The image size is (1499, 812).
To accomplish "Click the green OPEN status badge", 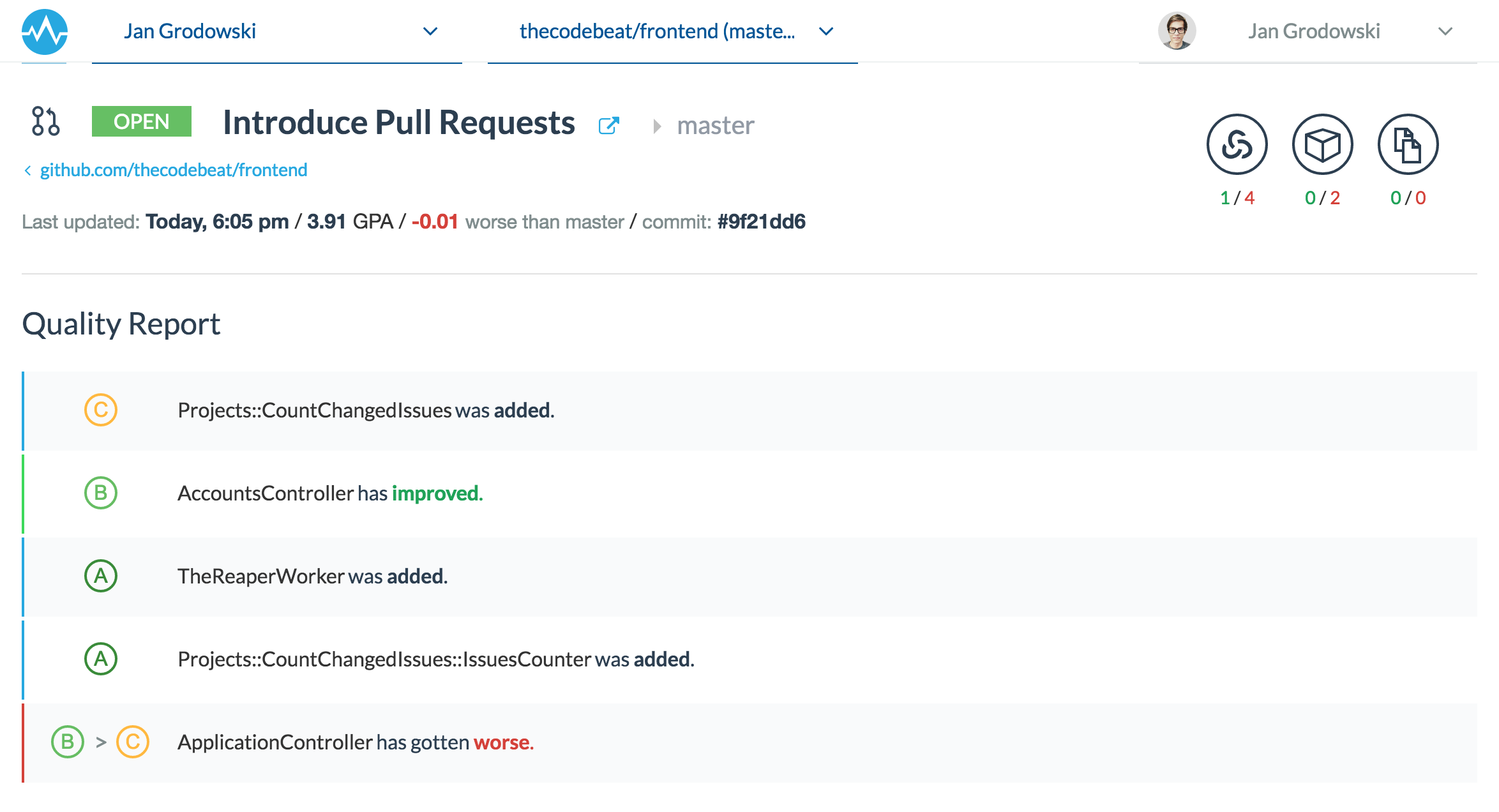I will click(x=141, y=121).
